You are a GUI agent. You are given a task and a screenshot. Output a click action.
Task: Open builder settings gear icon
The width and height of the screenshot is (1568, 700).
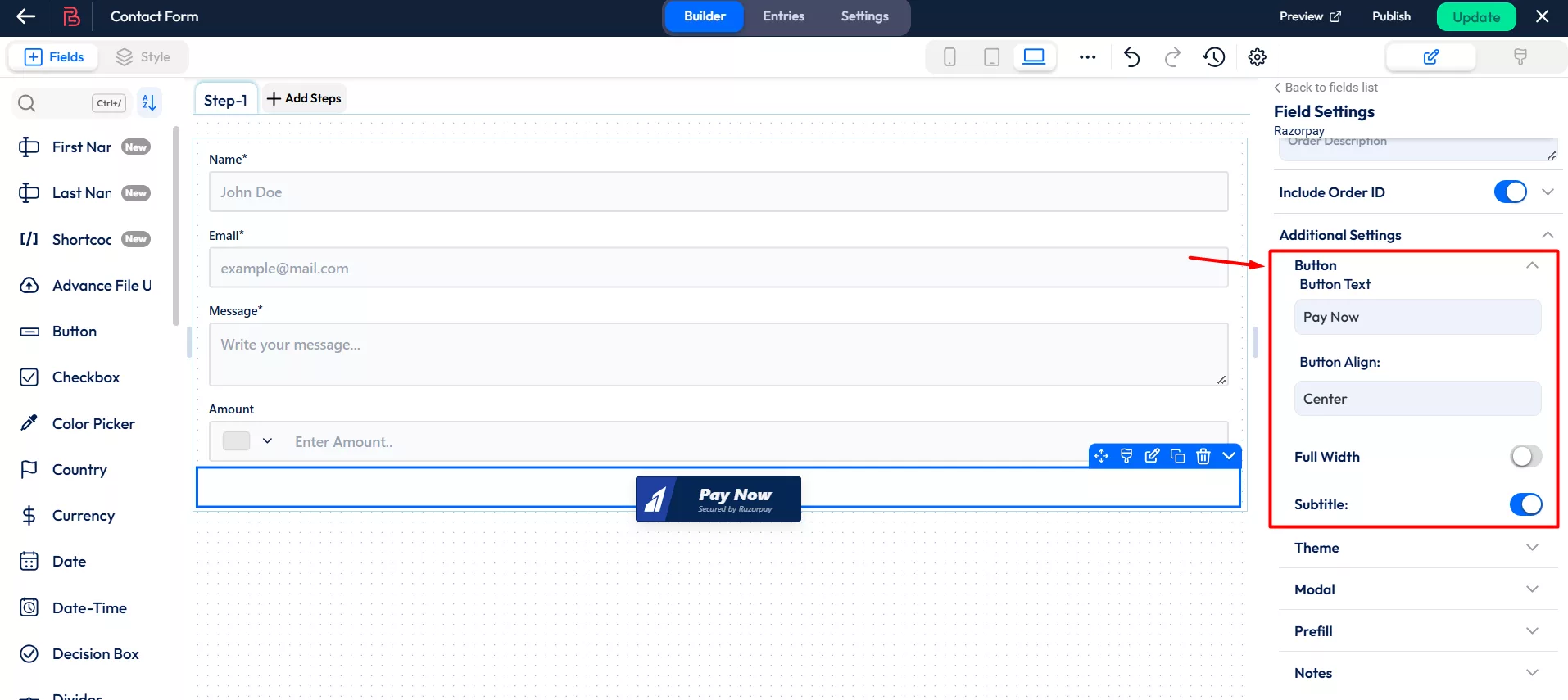click(1257, 56)
